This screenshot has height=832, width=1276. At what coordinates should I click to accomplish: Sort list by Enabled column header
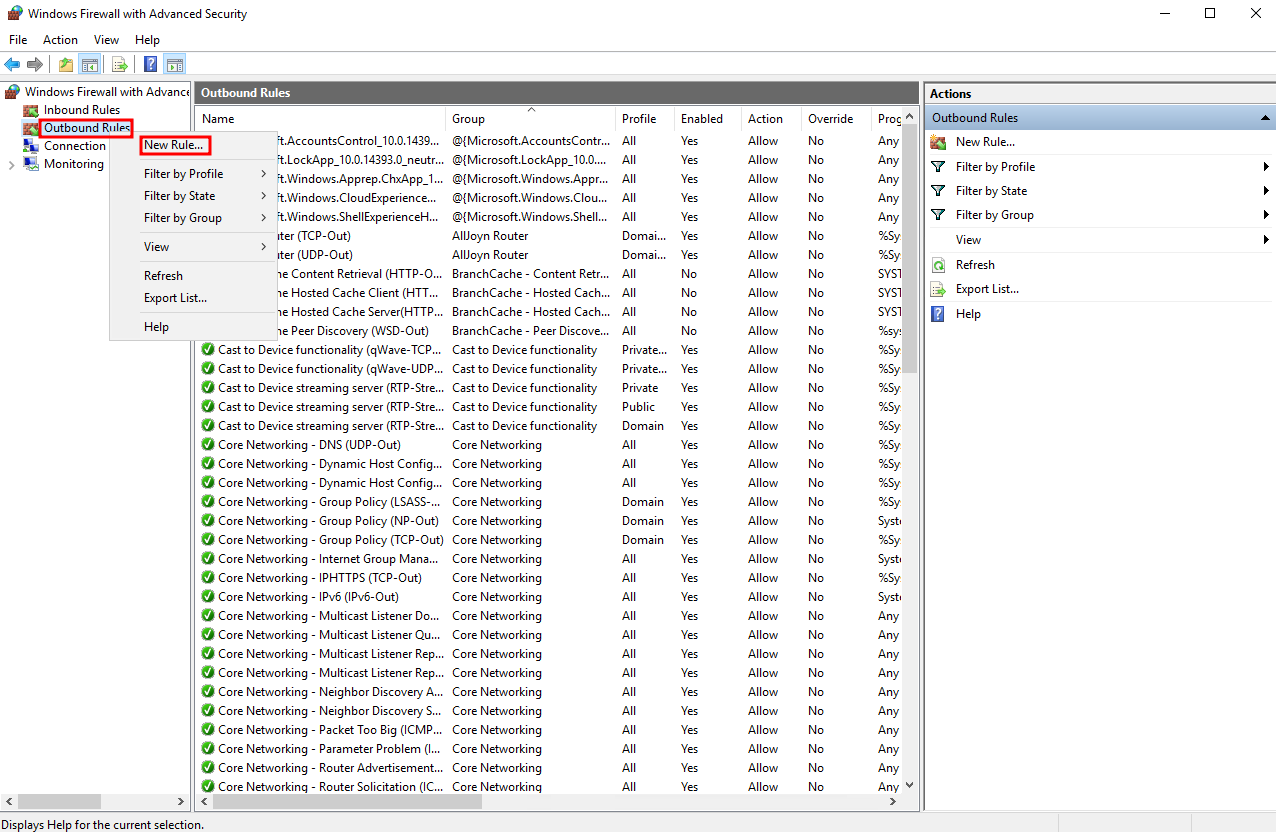click(708, 119)
